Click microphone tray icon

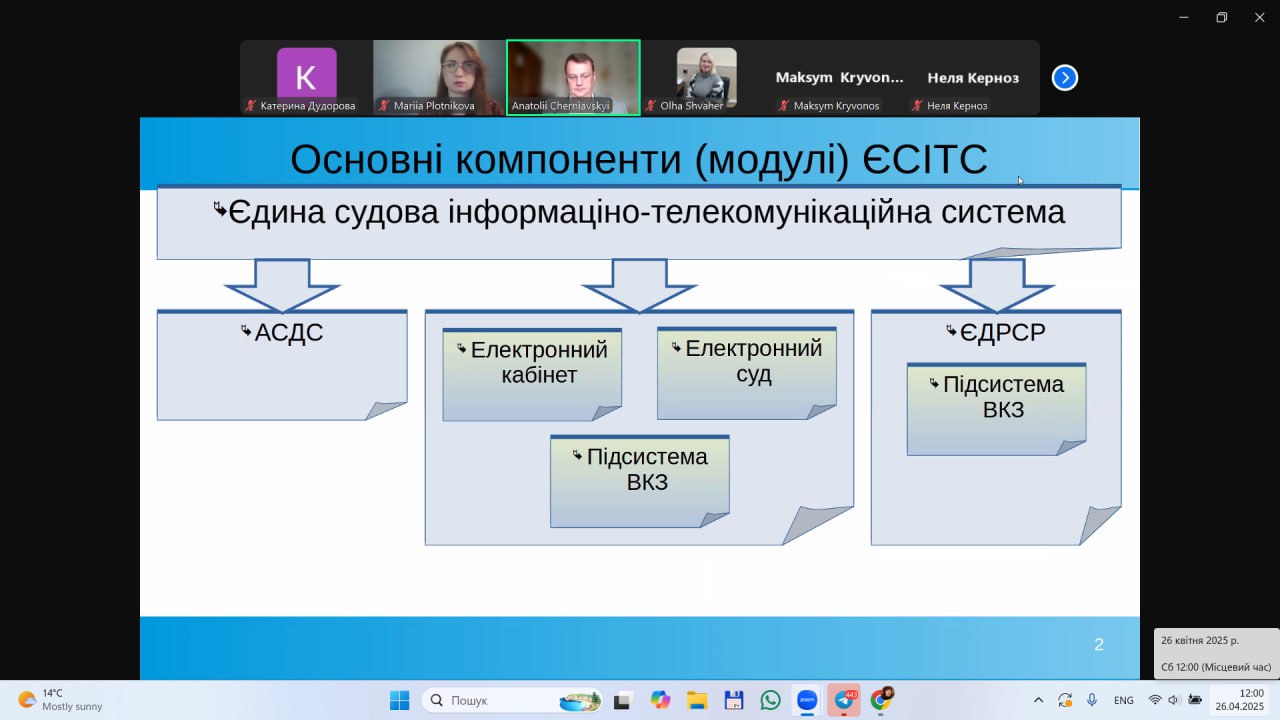point(1092,700)
